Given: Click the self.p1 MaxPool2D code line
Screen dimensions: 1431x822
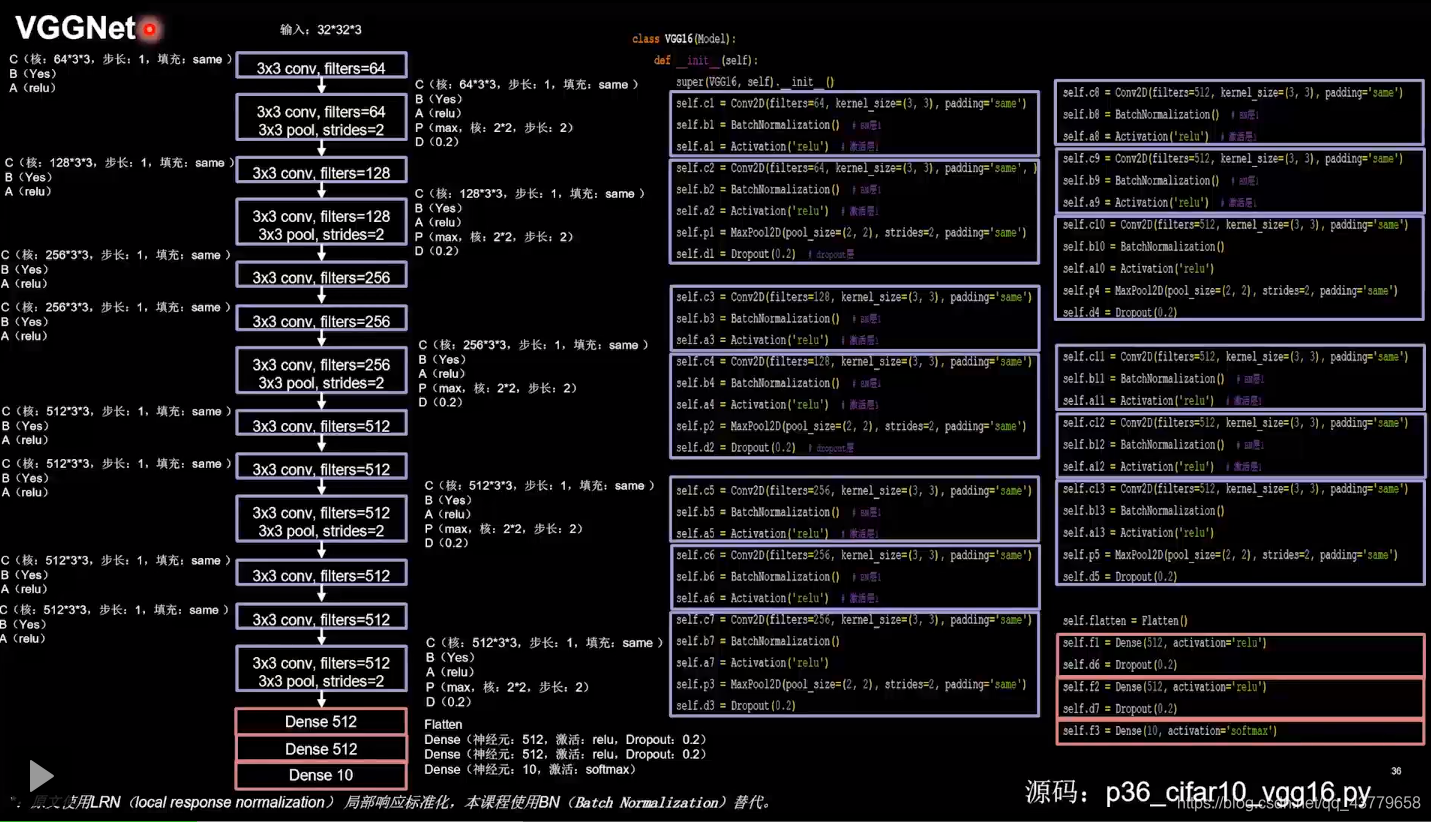Looking at the screenshot, I should (852, 233).
